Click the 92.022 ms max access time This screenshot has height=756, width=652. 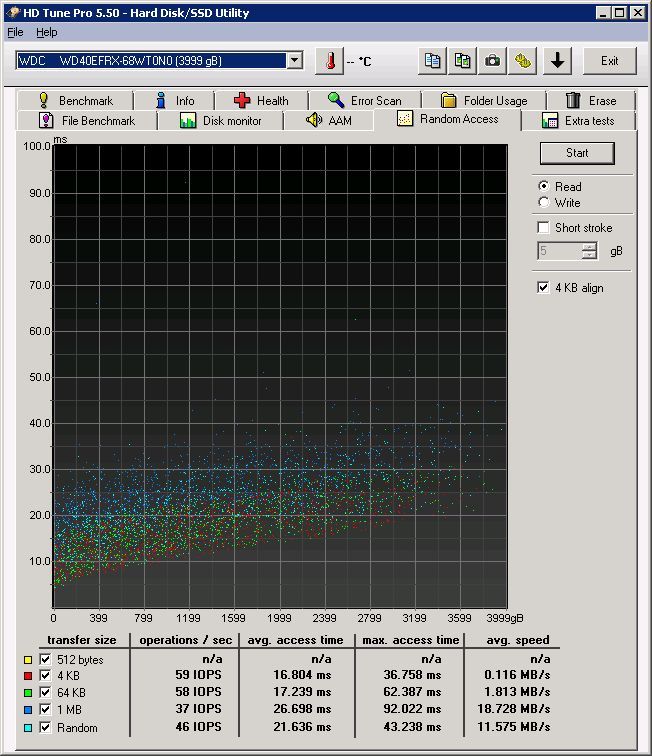pos(412,709)
